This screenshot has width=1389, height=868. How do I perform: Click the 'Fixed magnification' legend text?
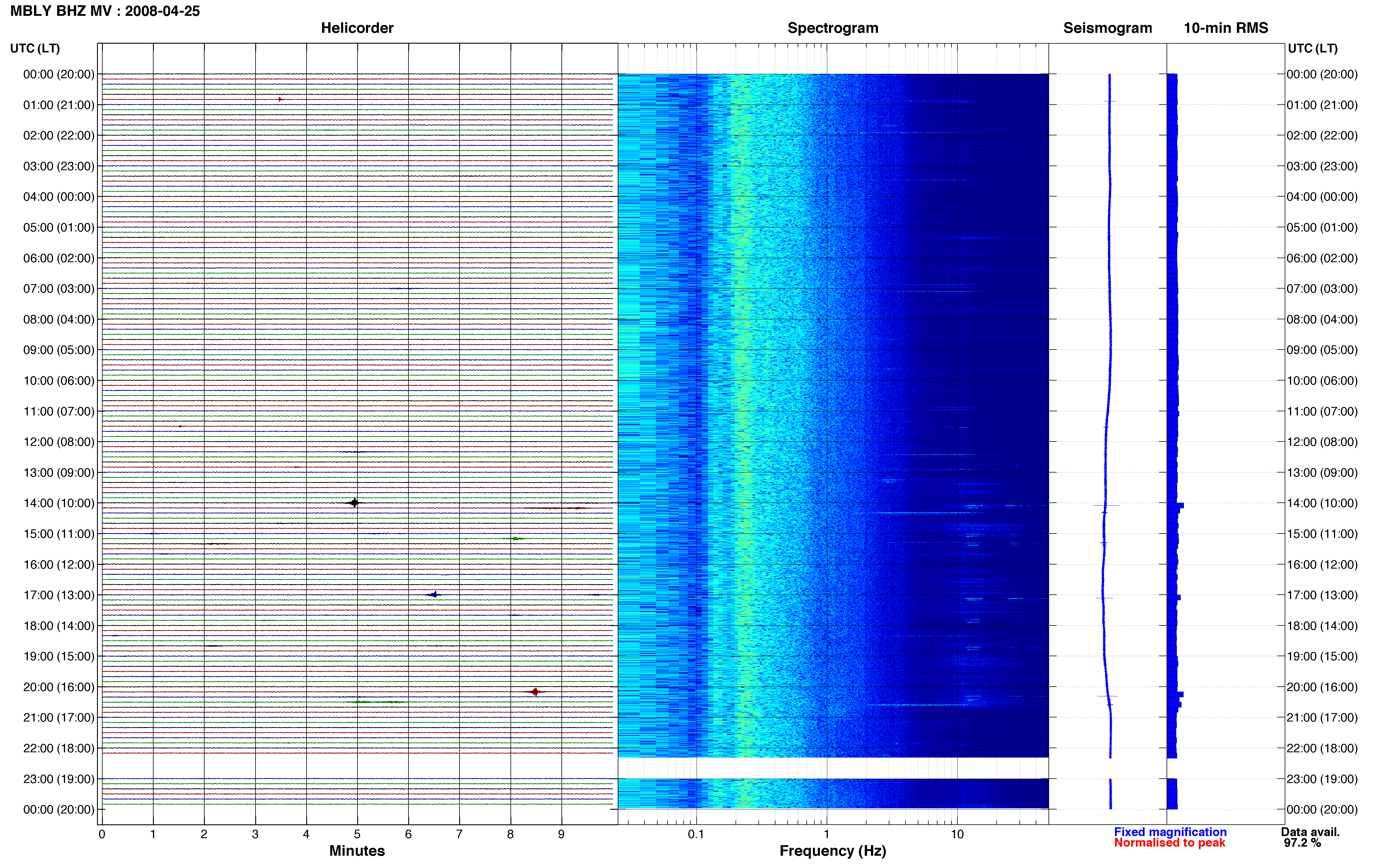click(x=1170, y=832)
